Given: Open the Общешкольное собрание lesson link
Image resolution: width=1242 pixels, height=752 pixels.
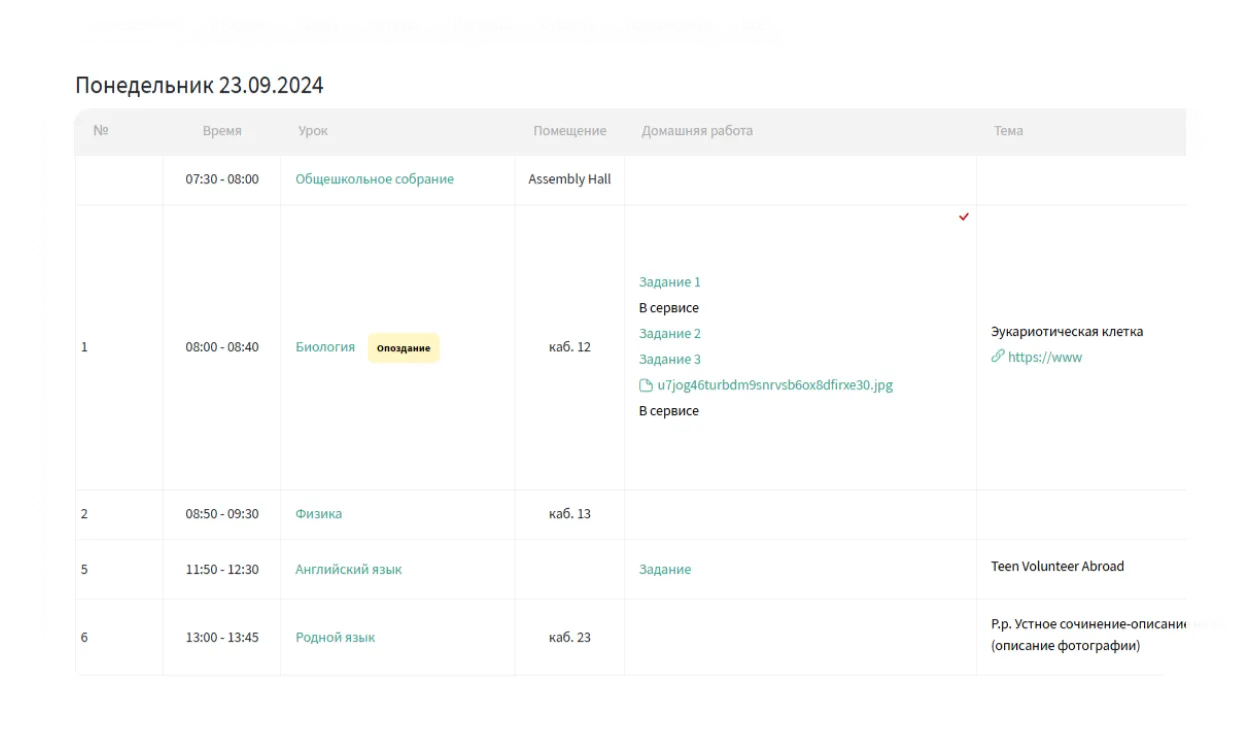Looking at the screenshot, I should tap(374, 179).
